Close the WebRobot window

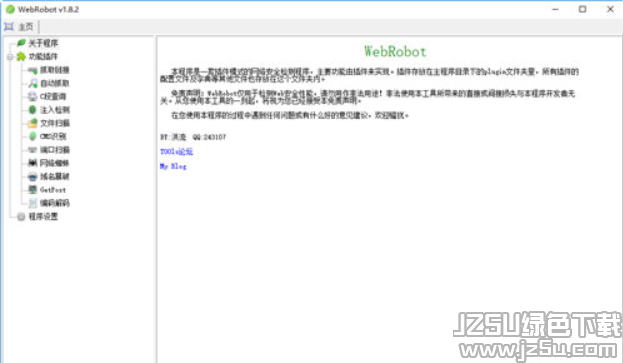coord(610,9)
